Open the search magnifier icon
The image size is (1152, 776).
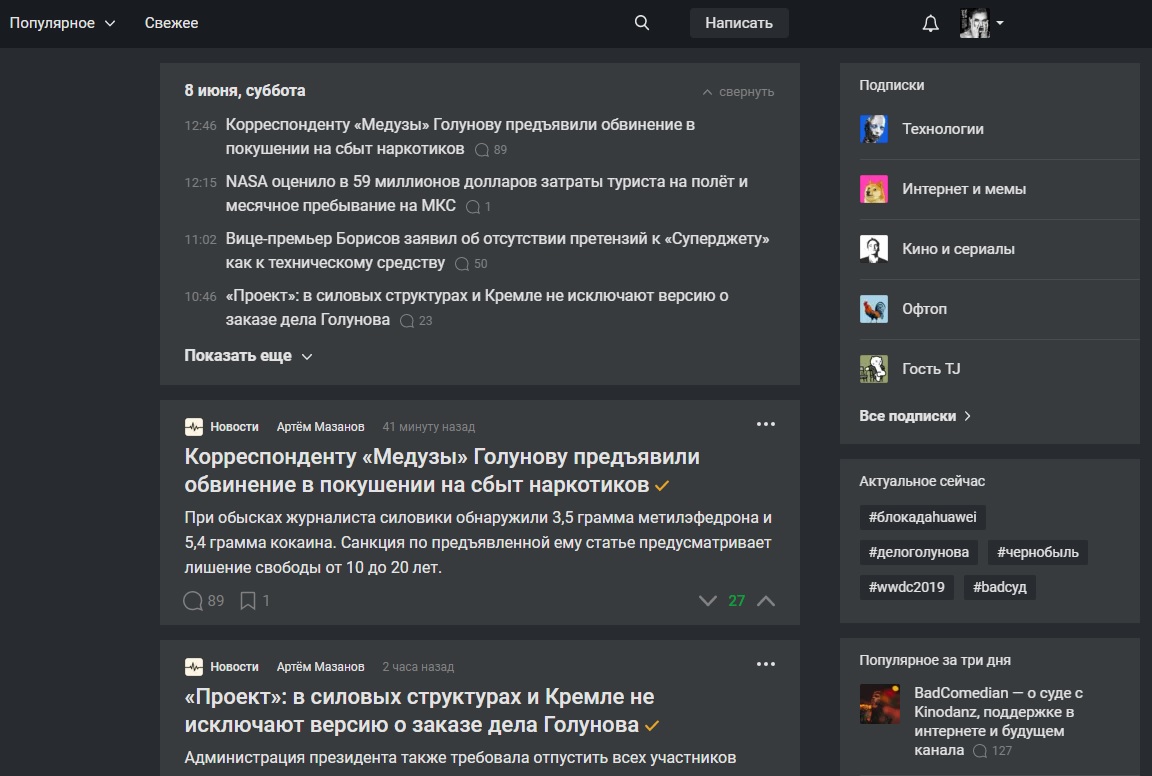pos(639,21)
